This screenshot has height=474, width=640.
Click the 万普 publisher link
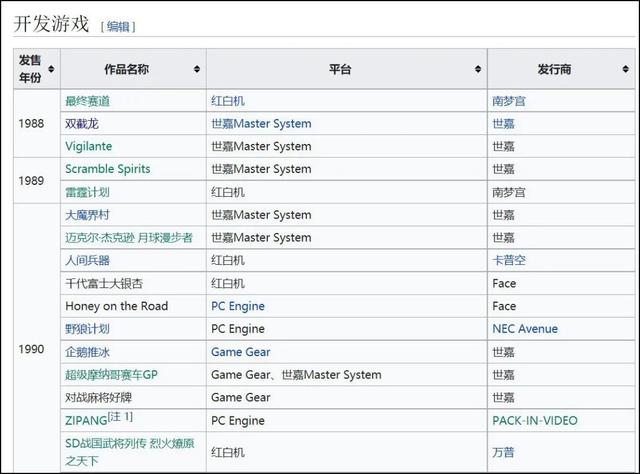(503, 452)
